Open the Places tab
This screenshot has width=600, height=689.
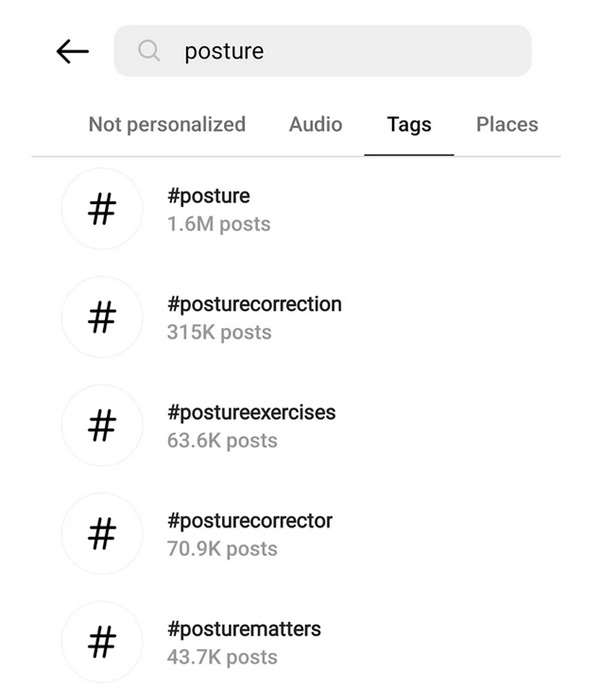(507, 125)
